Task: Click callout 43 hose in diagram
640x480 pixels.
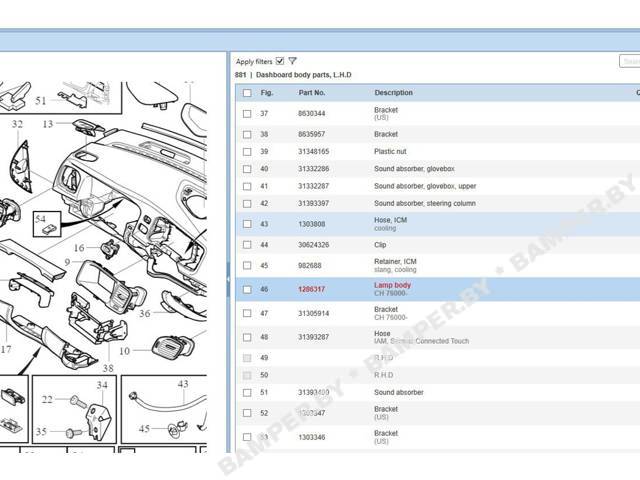Action: 183,384
